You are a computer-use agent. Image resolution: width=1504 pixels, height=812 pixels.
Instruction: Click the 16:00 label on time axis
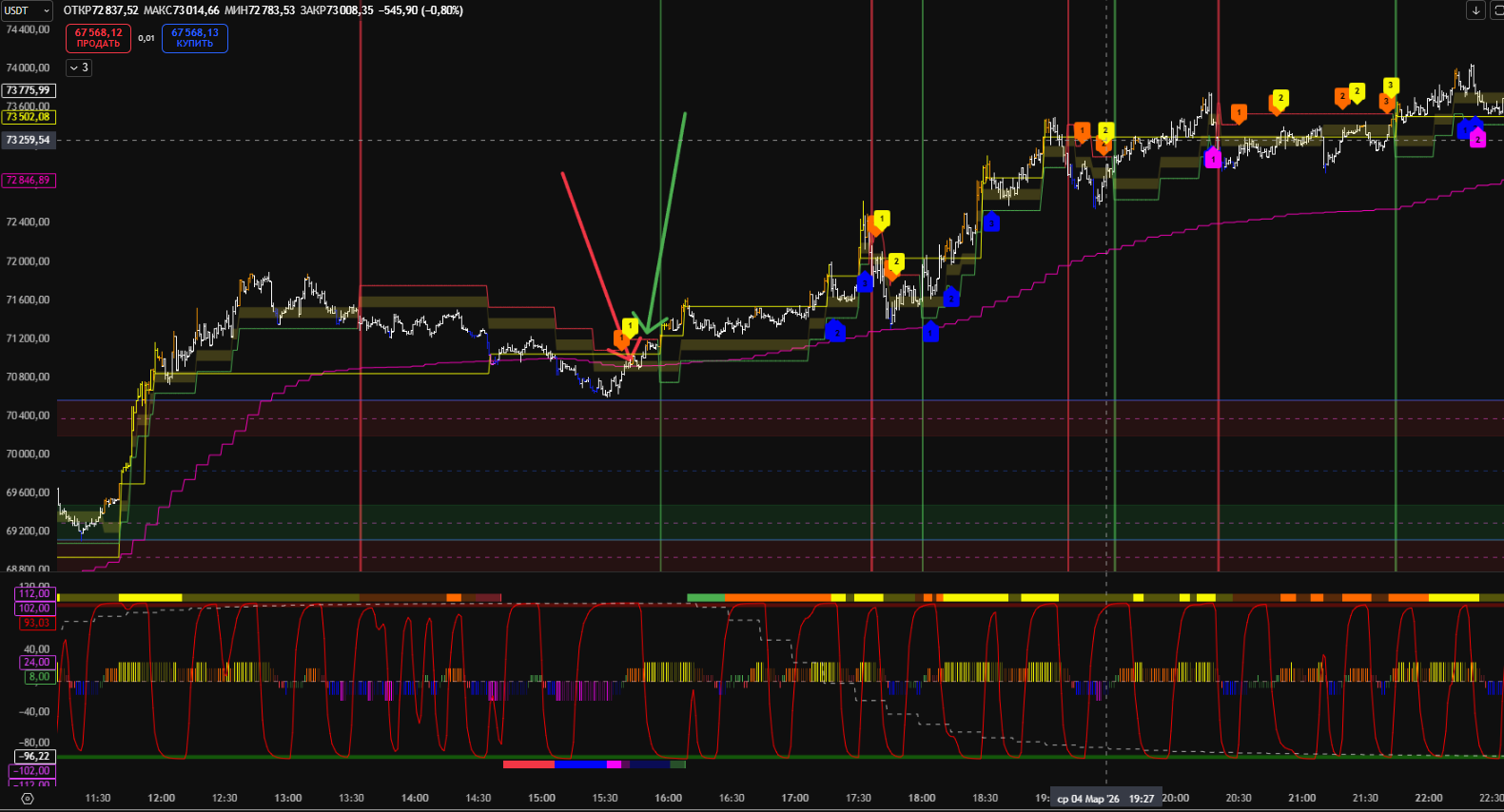click(x=668, y=799)
